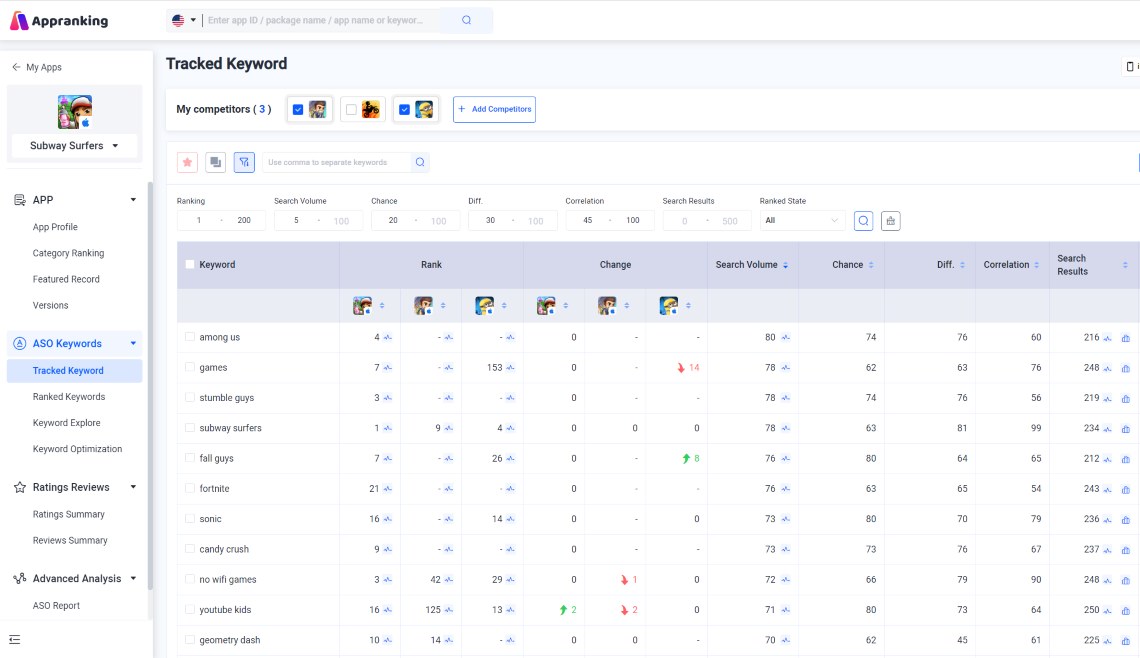Check the among us keyword checkbox
Viewport: 1140px width, 658px height.
click(190, 337)
